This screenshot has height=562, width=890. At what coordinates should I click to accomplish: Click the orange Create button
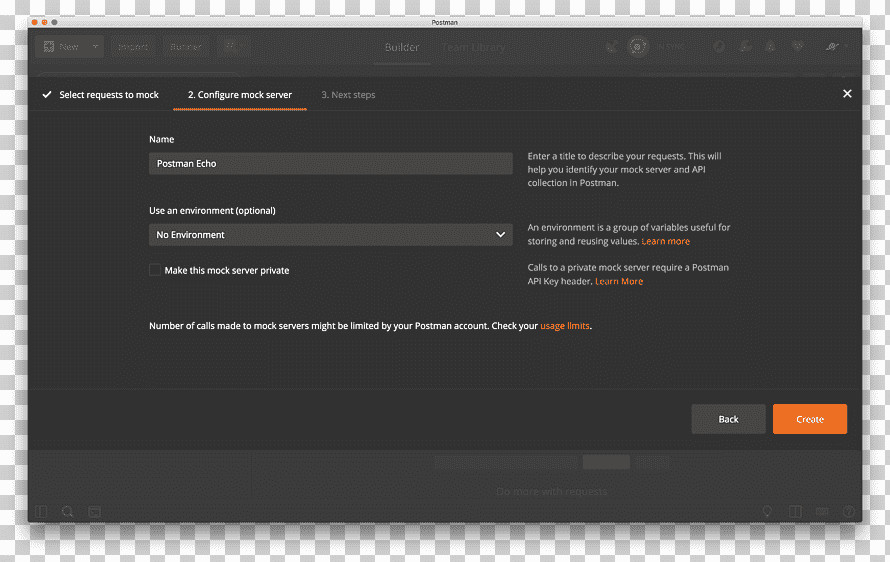(810, 419)
